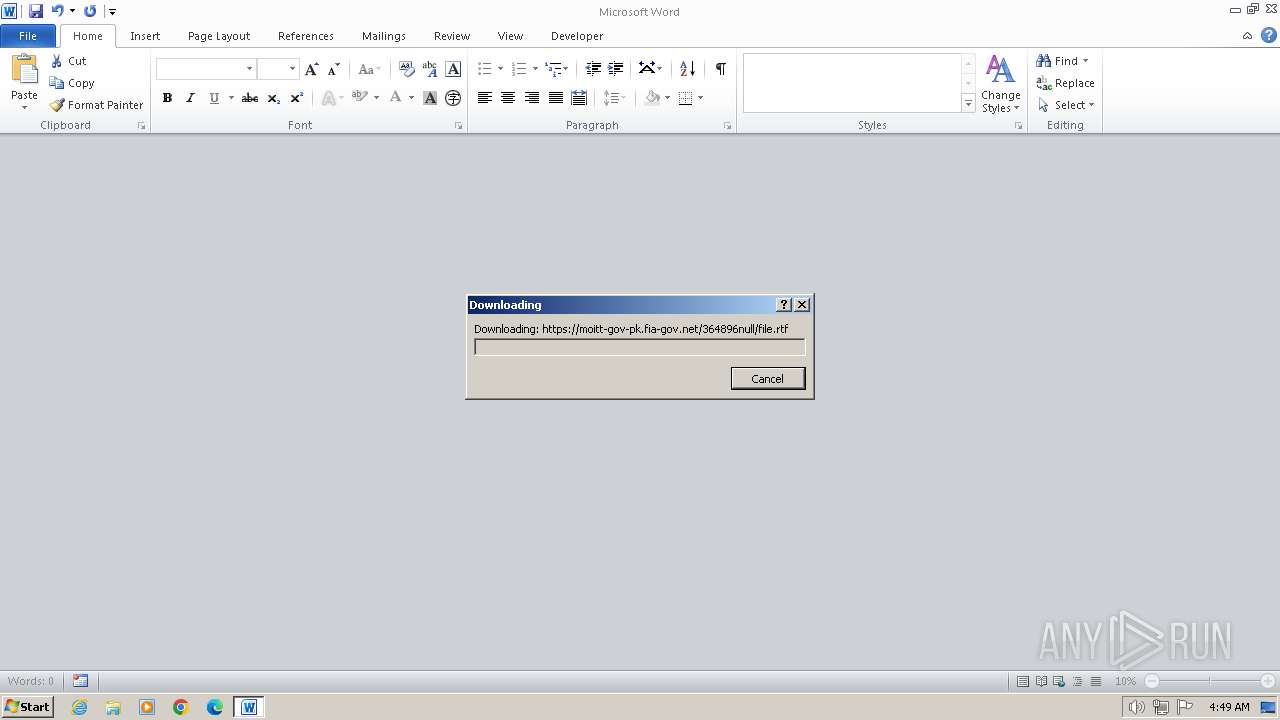The width and height of the screenshot is (1280, 720).
Task: Click Cut in the Clipboard group
Action: 69,61
